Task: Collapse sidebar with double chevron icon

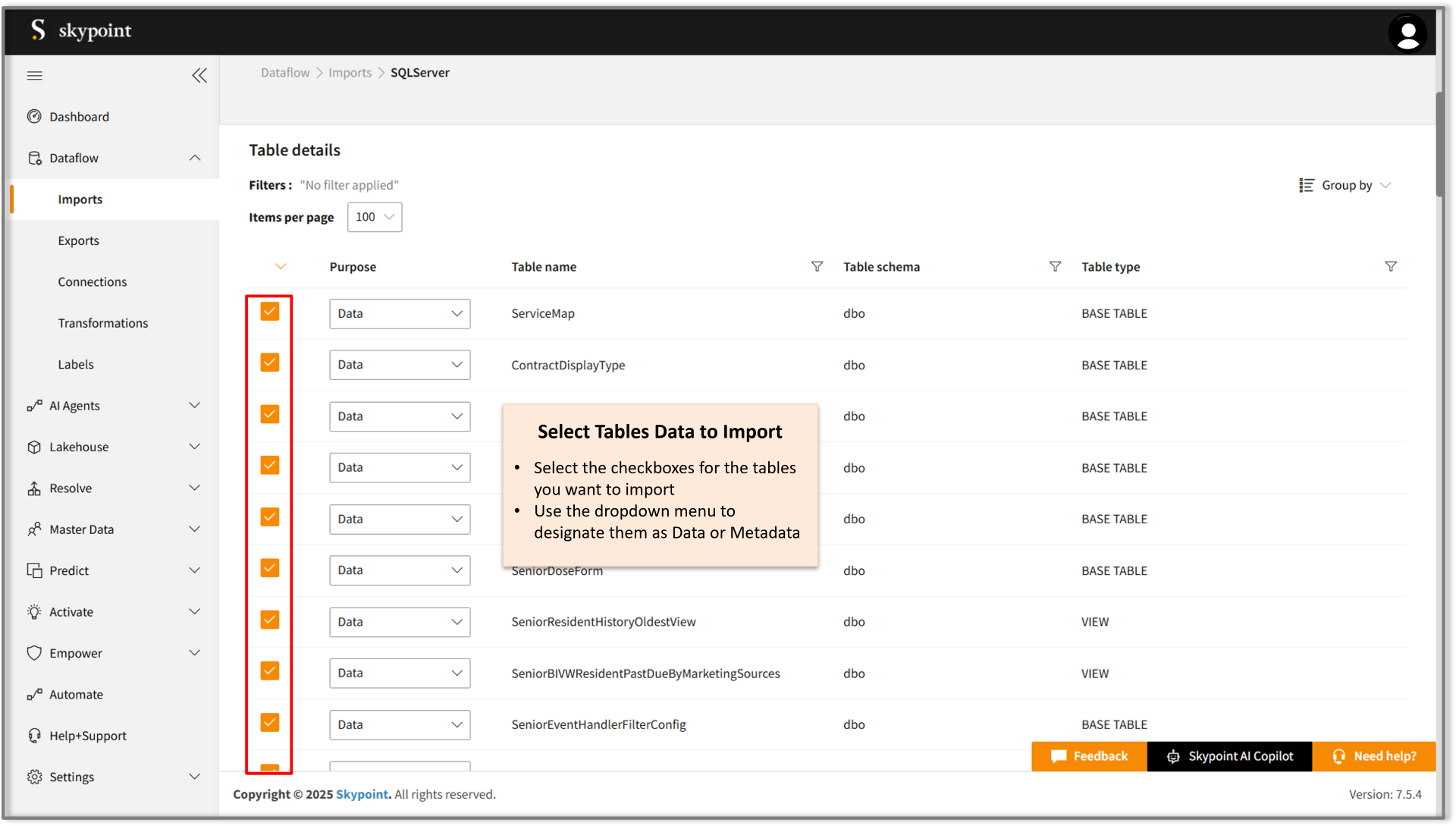Action: pos(199,76)
